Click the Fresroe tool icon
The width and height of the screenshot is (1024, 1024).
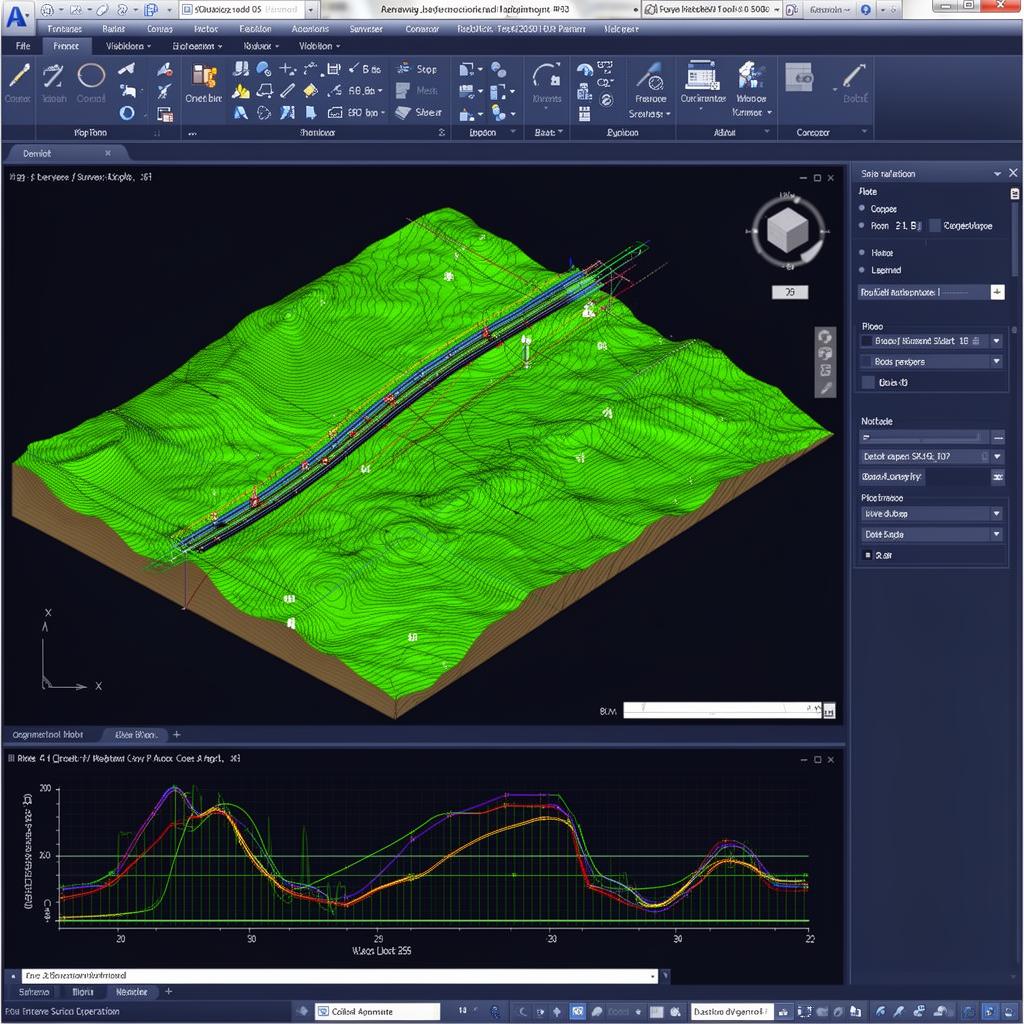click(650, 76)
